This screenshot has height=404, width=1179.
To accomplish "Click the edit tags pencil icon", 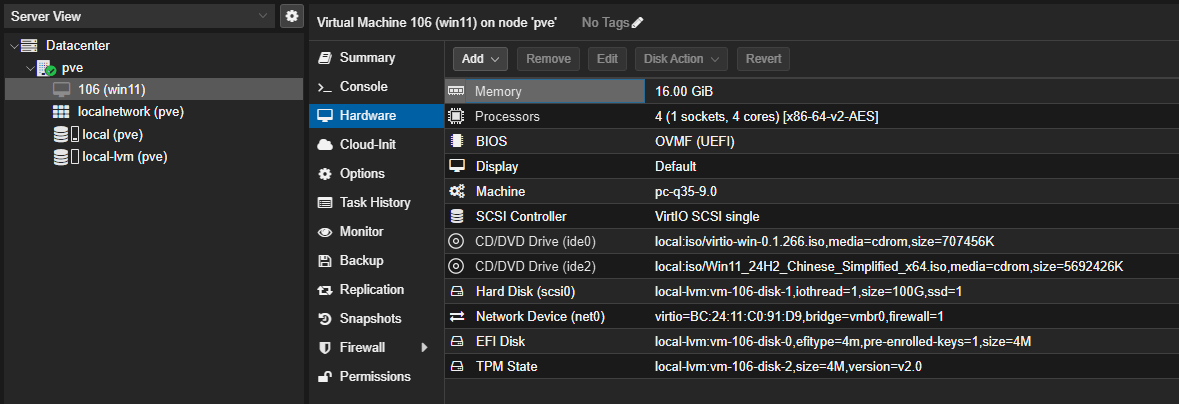I will (638, 23).
